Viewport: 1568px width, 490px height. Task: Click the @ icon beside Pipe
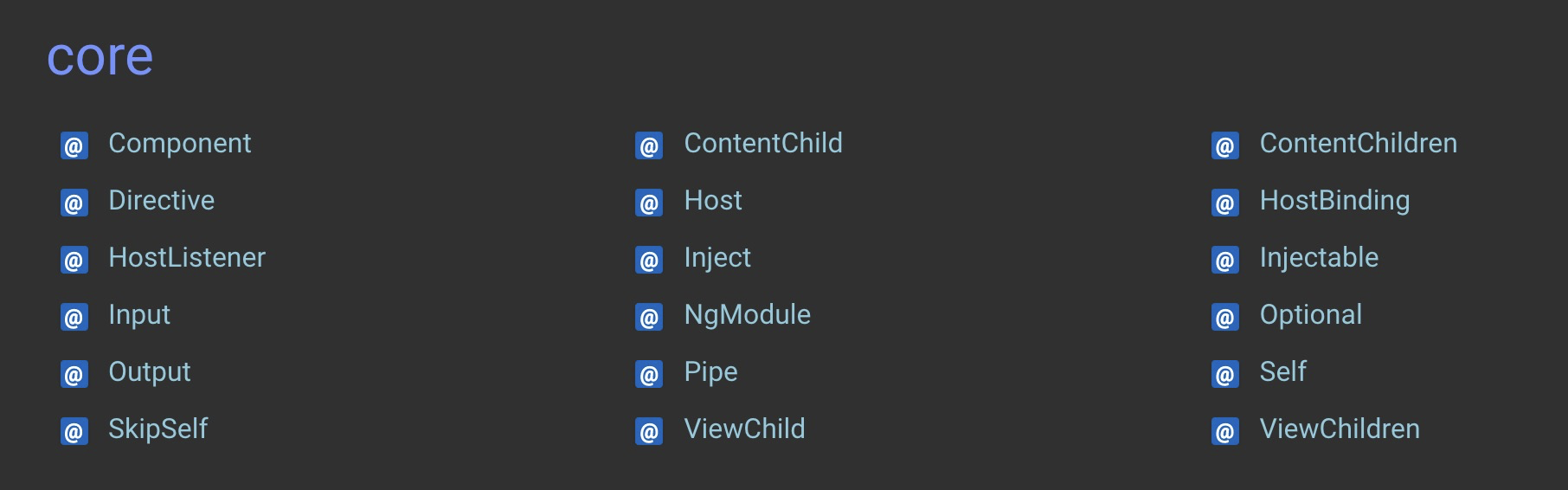pyautogui.click(x=649, y=374)
